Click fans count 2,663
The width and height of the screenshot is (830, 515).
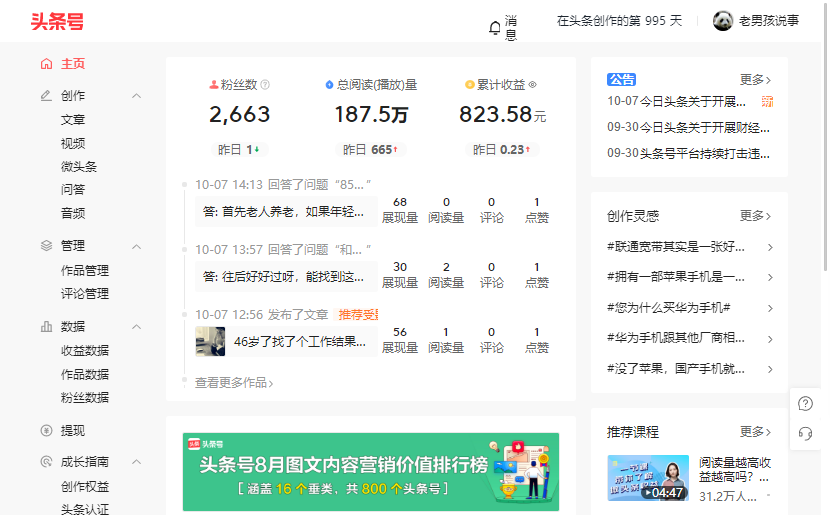tap(239, 114)
